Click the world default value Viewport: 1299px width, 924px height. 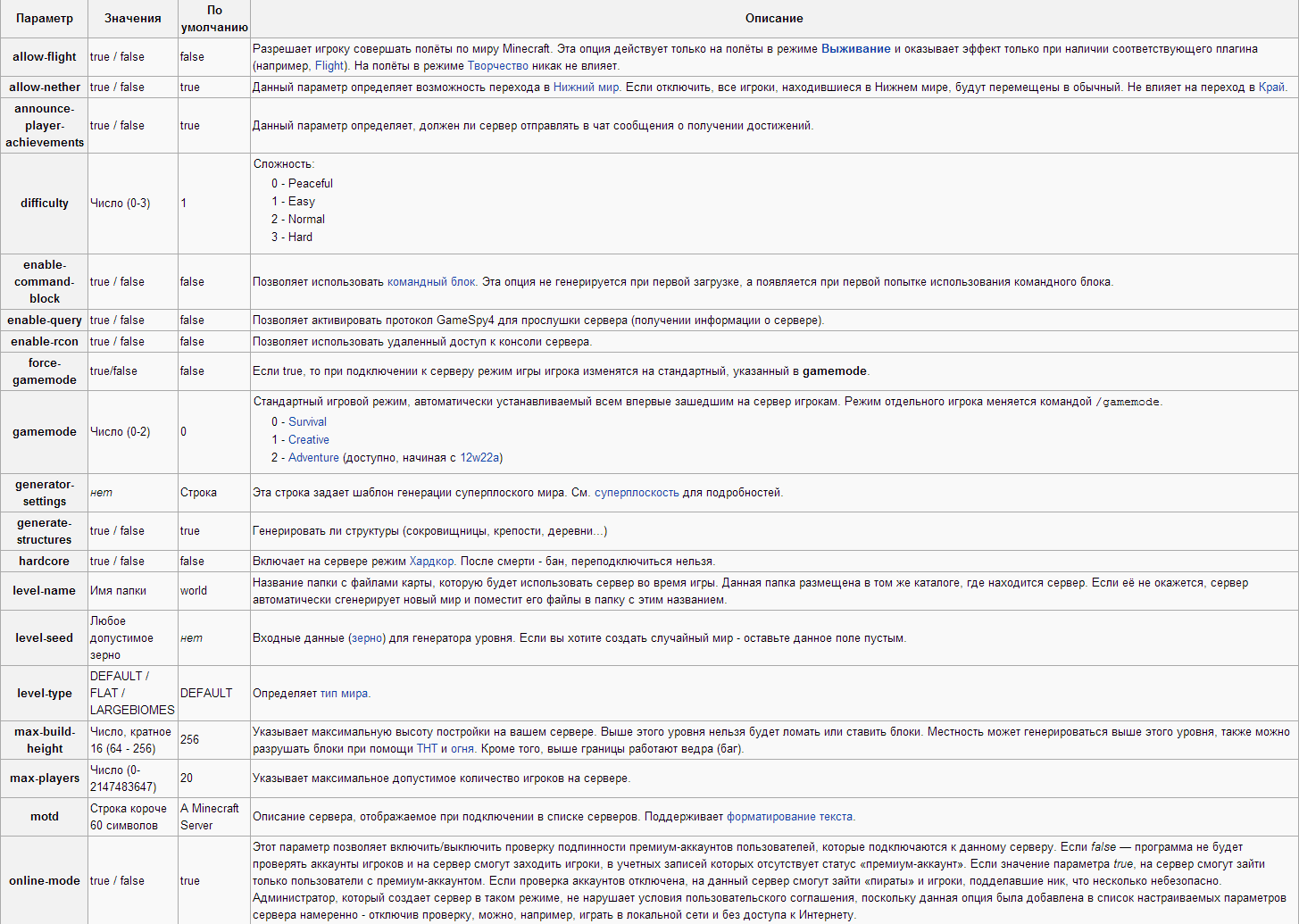pyautogui.click(x=194, y=591)
